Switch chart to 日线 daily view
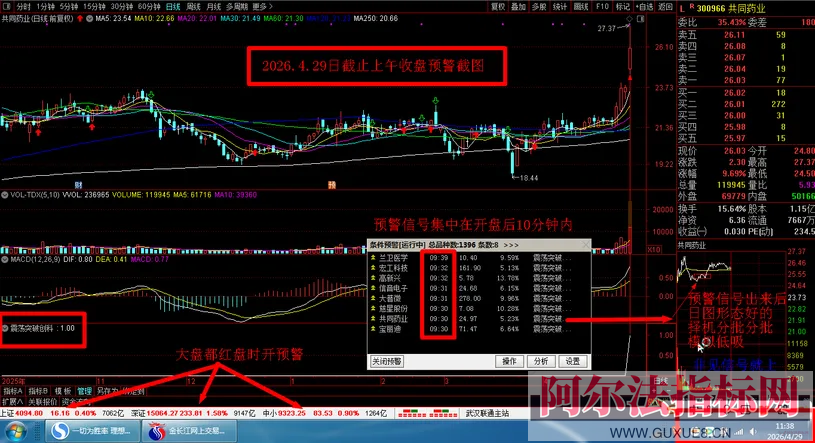 (173, 7)
